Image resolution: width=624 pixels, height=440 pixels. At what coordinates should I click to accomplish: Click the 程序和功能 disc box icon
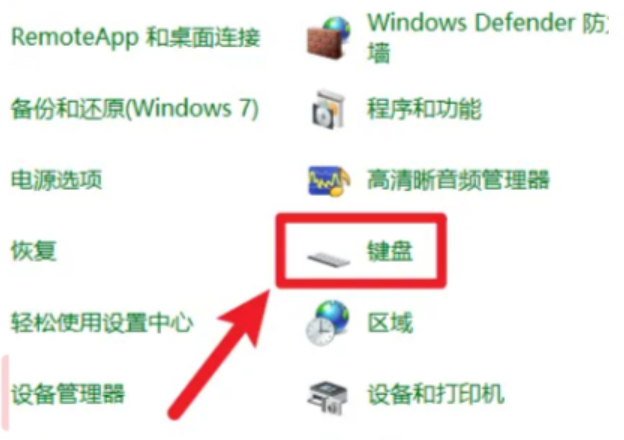pos(328,109)
